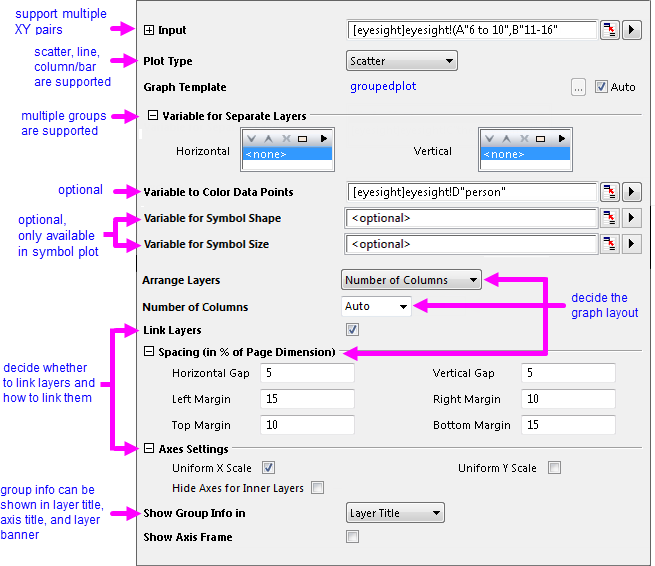The height and width of the screenshot is (566, 655).
Task: Toggle the Link Layers checkbox
Action: coord(352,330)
